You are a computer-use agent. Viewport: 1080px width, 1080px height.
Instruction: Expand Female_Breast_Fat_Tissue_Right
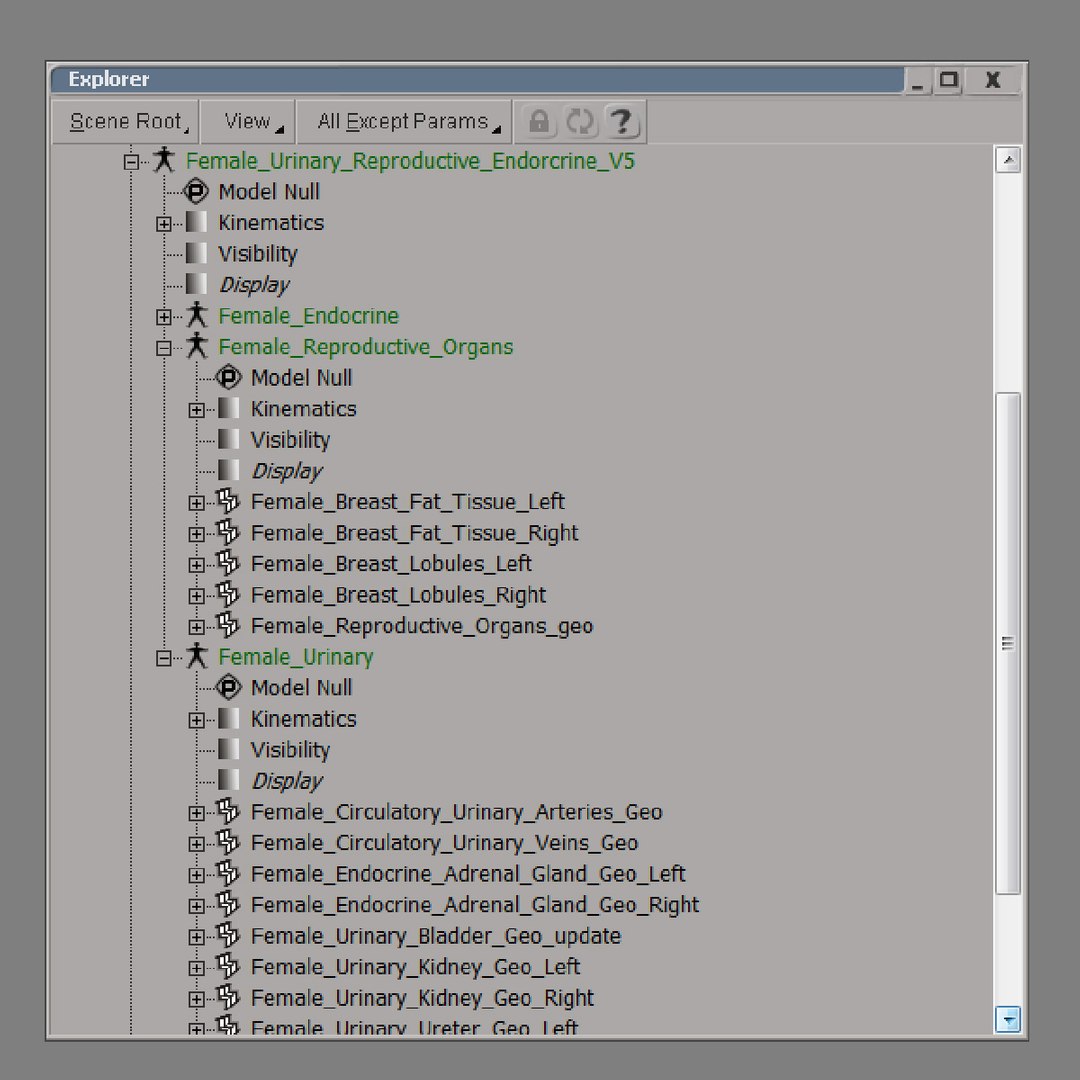(x=196, y=534)
